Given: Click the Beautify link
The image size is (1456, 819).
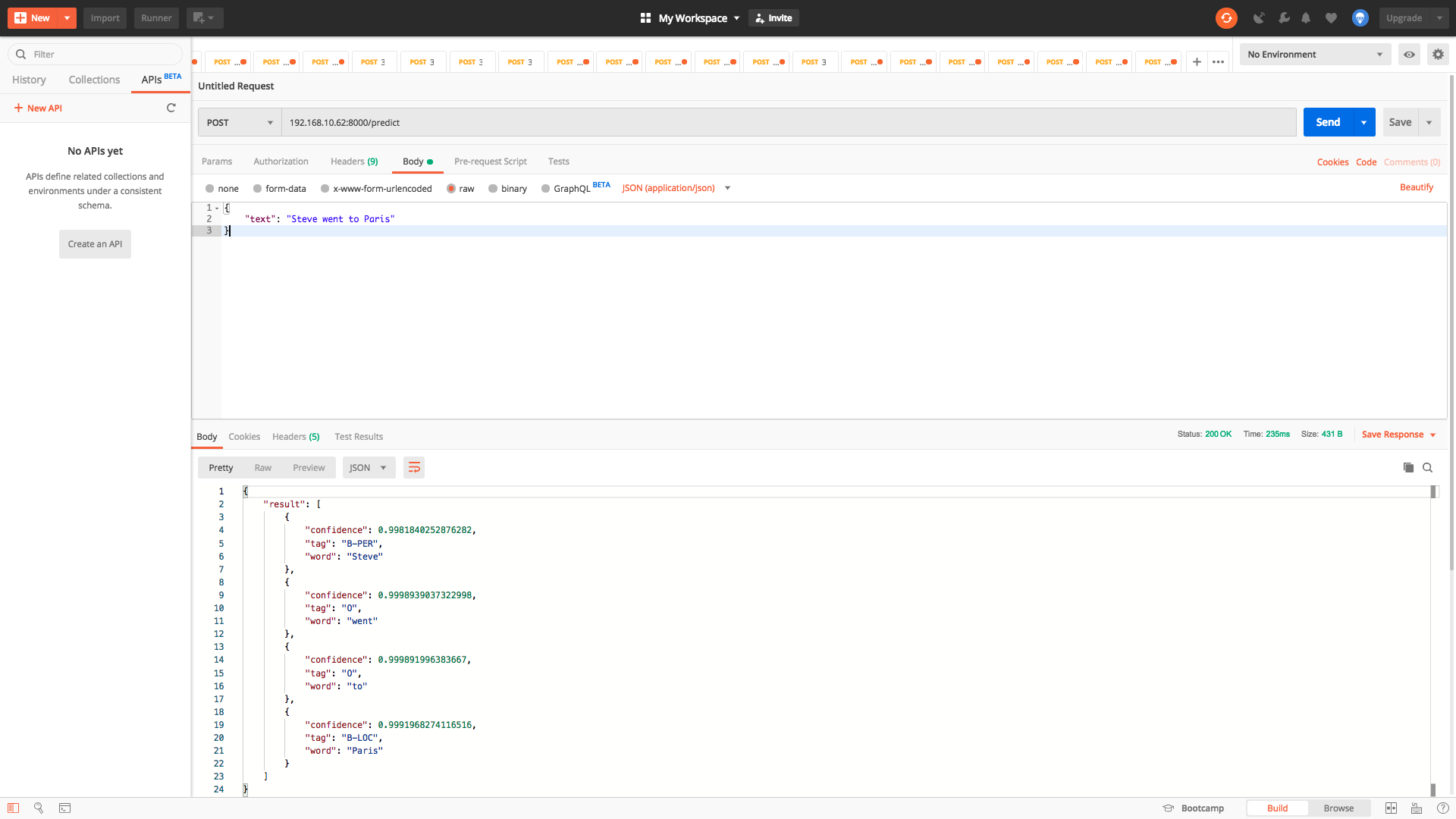Looking at the screenshot, I should (1416, 187).
